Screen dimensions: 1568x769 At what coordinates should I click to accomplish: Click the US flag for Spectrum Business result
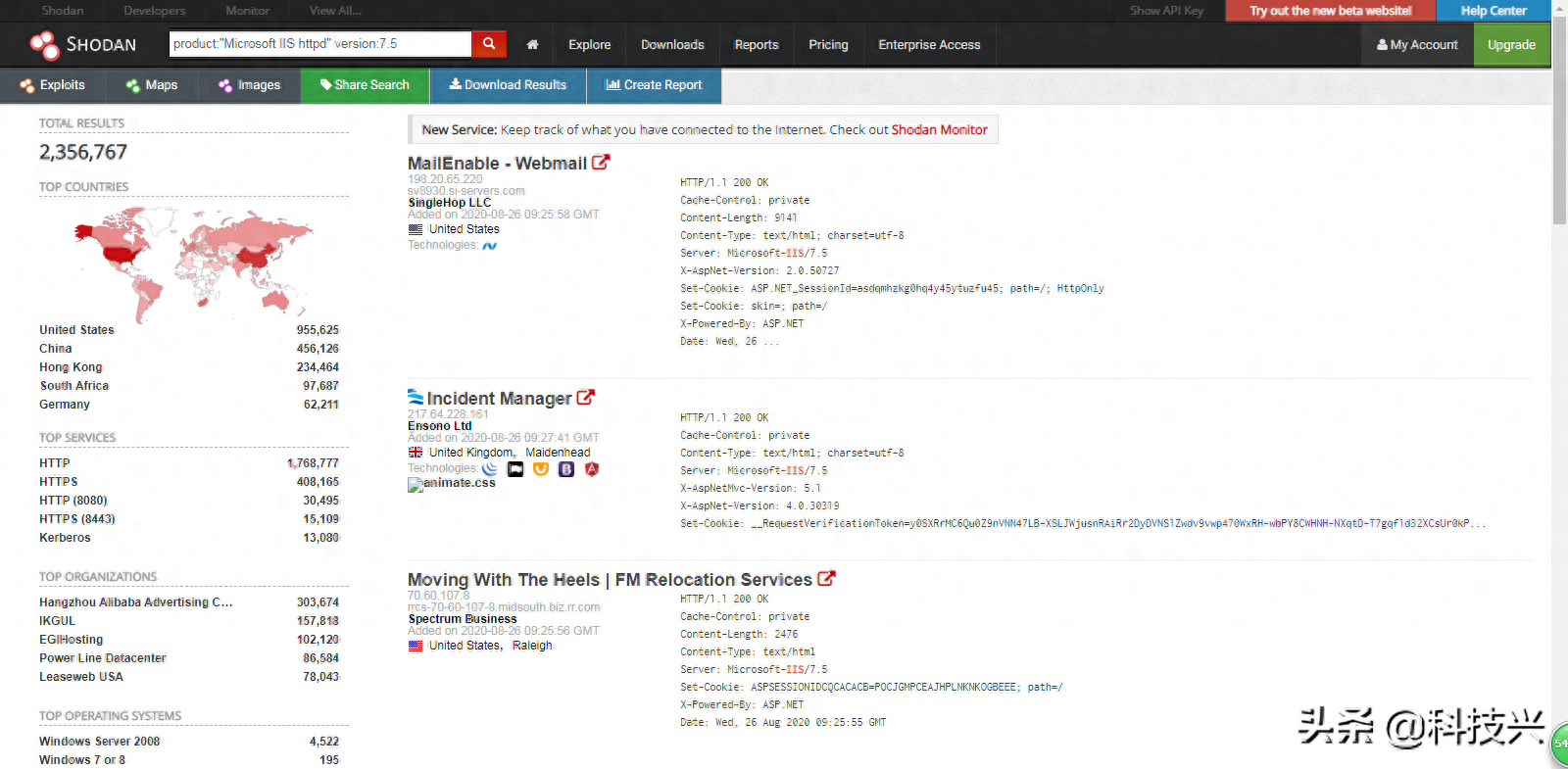tap(416, 646)
